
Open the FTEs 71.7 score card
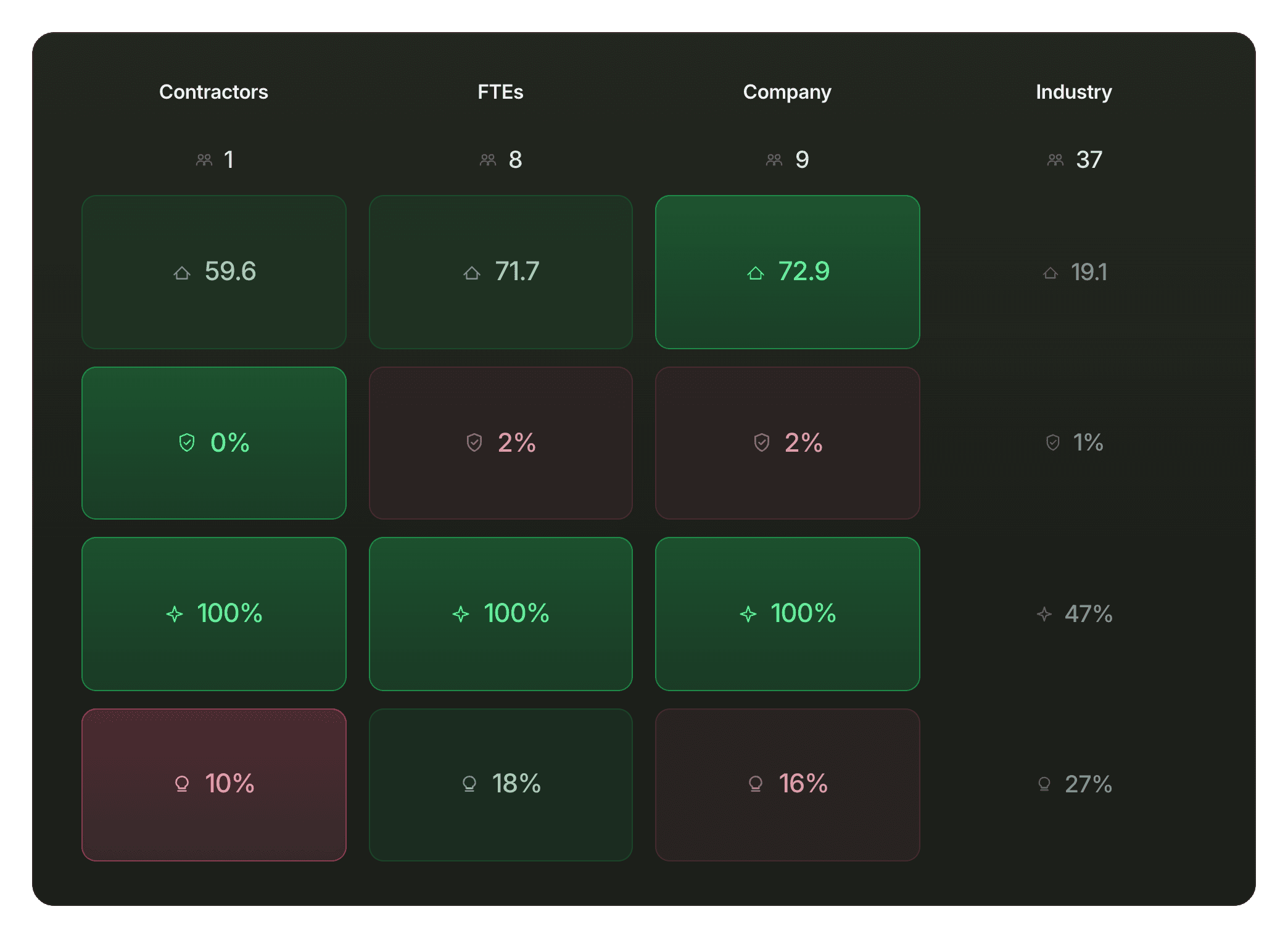(x=501, y=272)
